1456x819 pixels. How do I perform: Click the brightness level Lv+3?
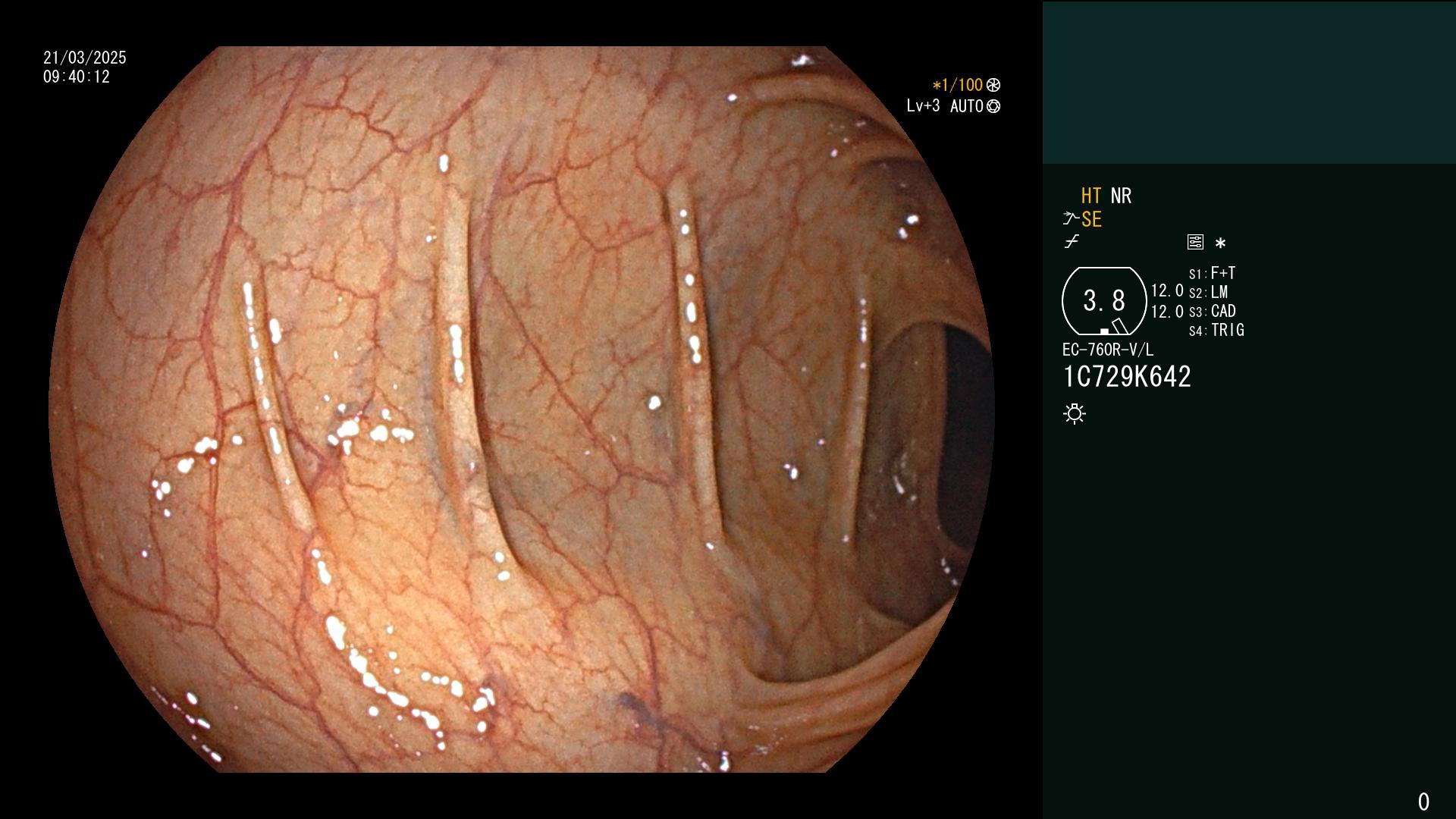[x=923, y=106]
